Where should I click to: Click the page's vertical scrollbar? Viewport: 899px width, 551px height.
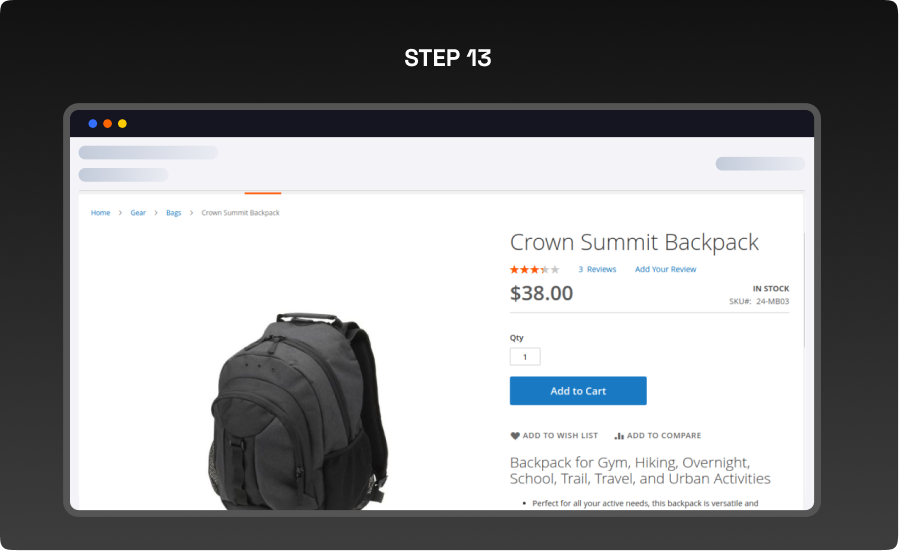click(804, 290)
